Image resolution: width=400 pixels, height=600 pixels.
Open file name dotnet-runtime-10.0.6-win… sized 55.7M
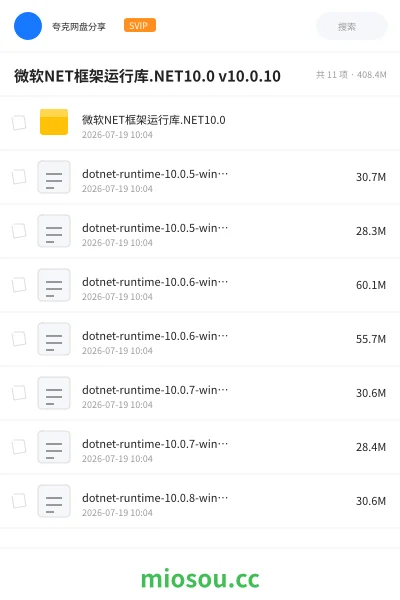click(x=155, y=336)
